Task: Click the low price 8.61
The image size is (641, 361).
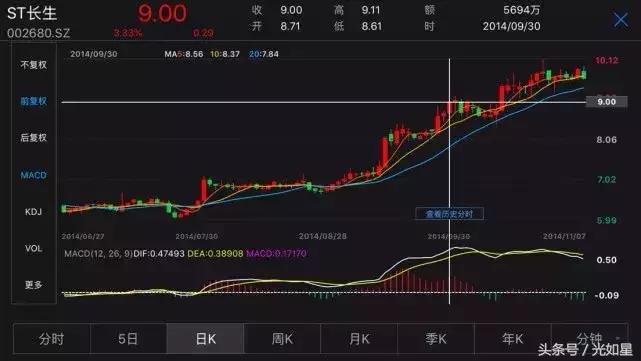Action: tap(371, 27)
